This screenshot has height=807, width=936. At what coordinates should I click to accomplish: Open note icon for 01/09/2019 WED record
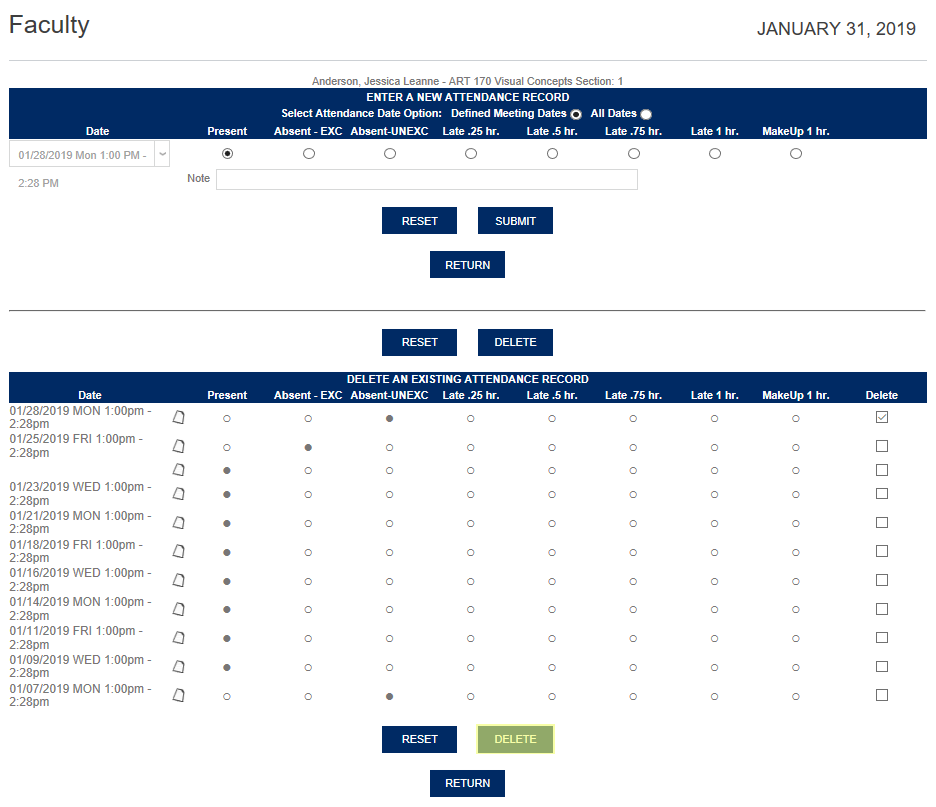pyautogui.click(x=178, y=667)
